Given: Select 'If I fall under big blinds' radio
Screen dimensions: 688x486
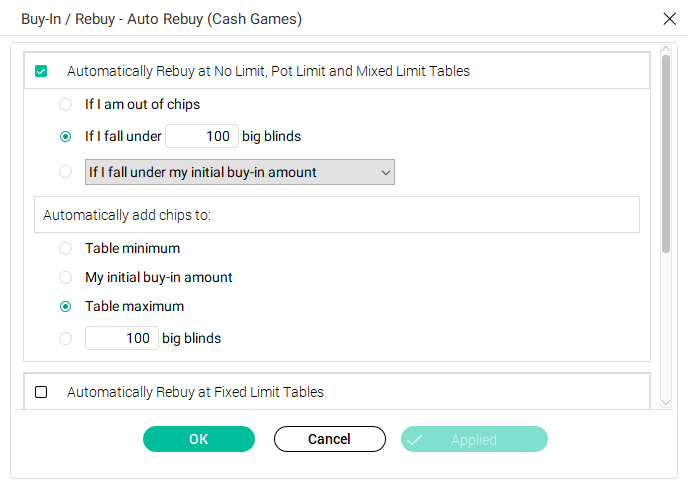Looking at the screenshot, I should 66,136.
